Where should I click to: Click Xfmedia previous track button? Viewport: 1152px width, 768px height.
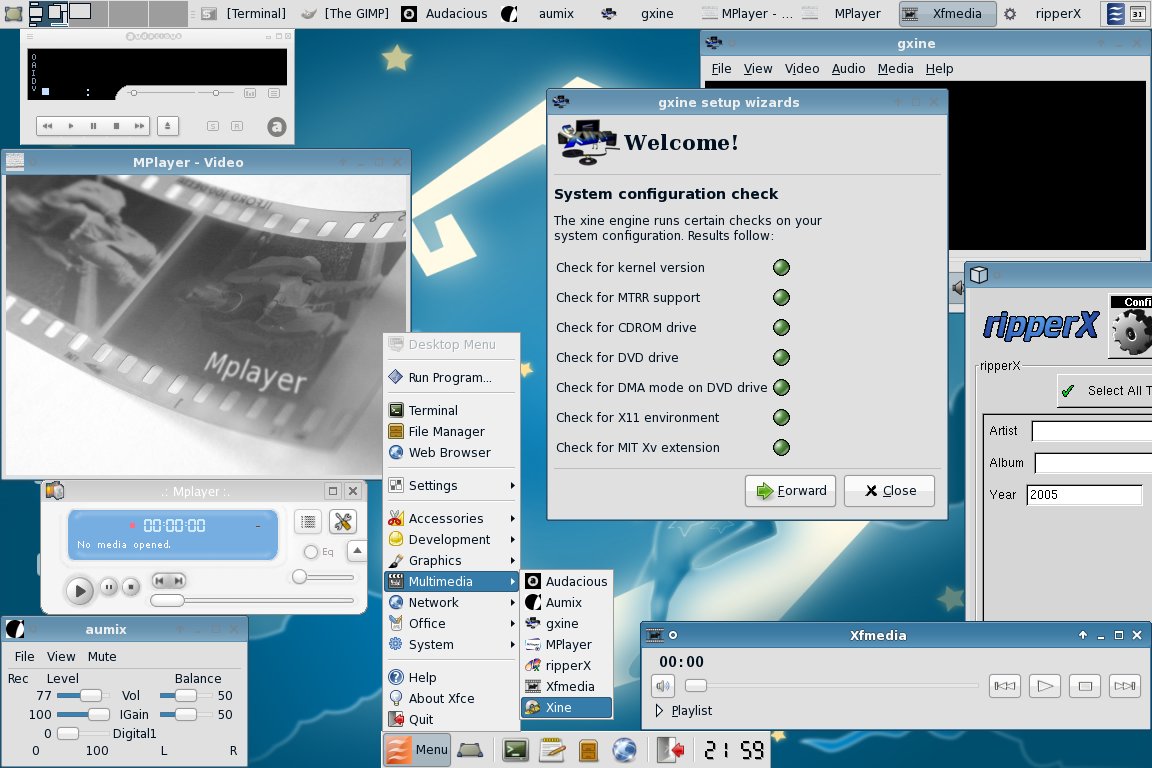1004,686
